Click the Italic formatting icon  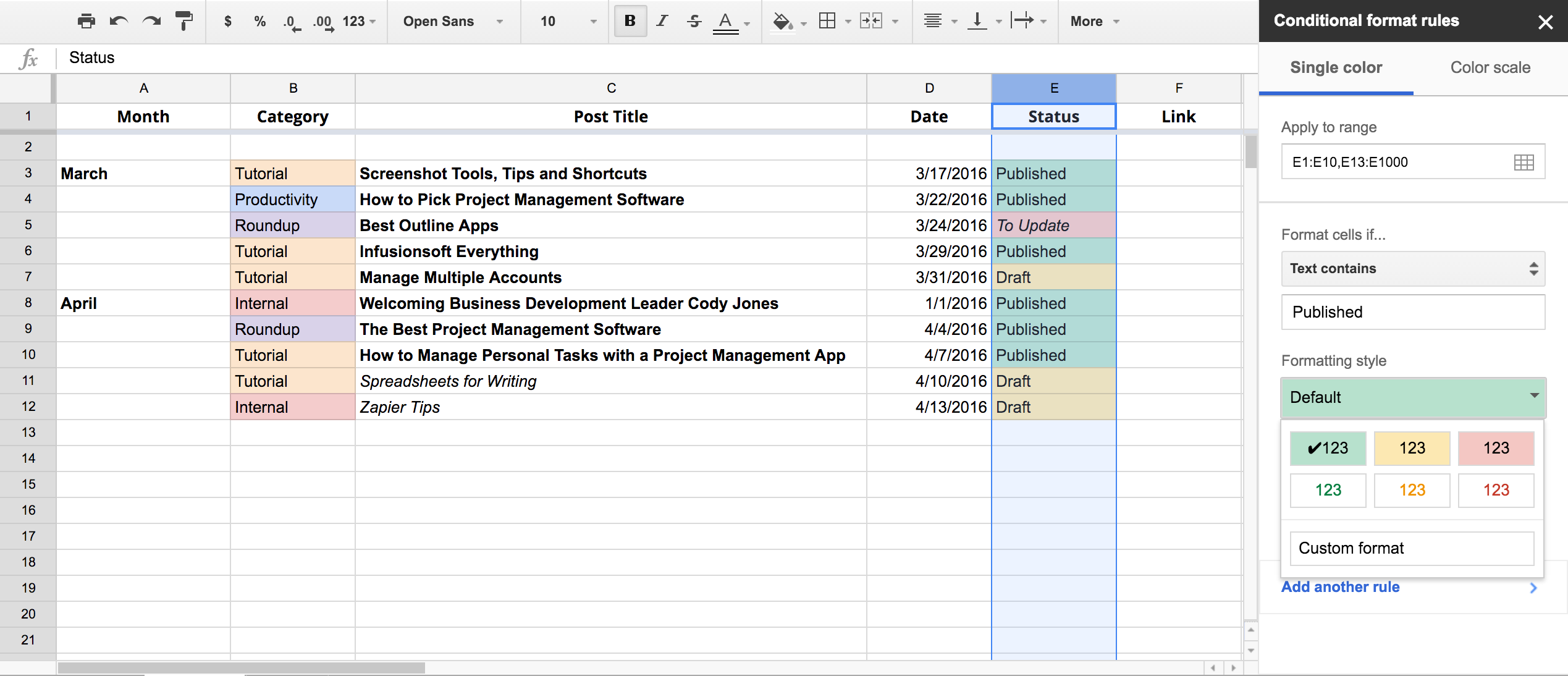tap(659, 21)
